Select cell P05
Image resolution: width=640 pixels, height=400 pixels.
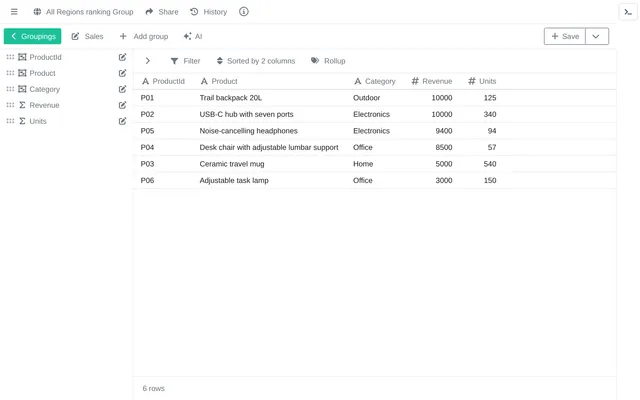click(x=147, y=131)
